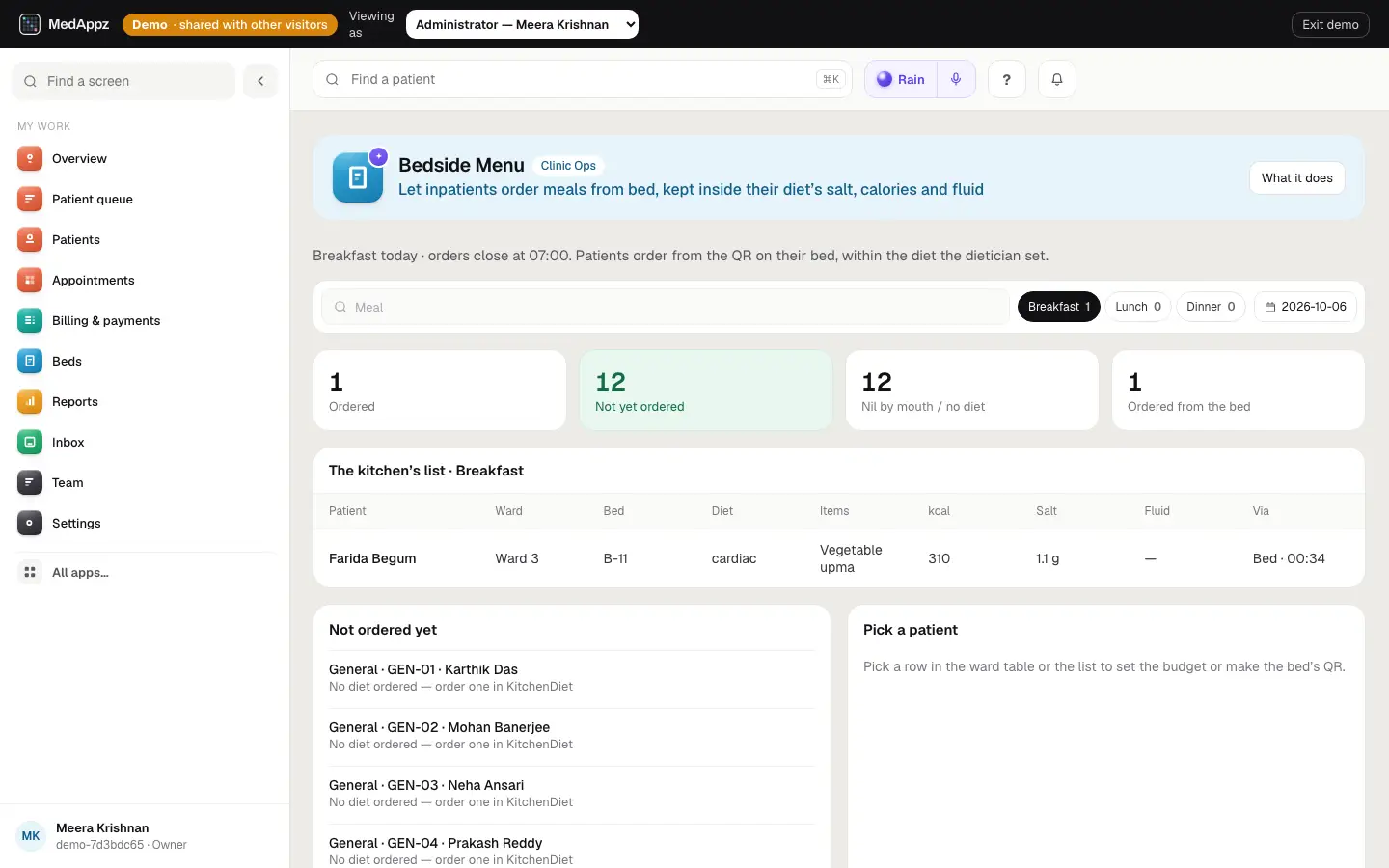
Task: Collapse the sidebar with the chevron
Action: coord(260,81)
